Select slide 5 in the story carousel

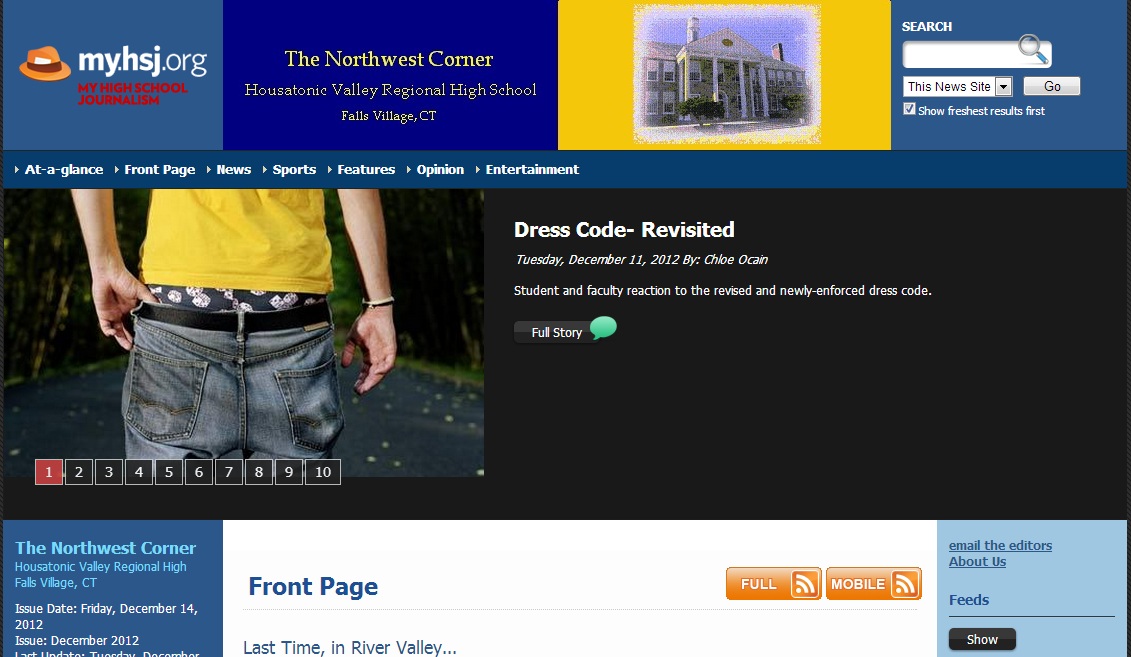click(x=169, y=472)
